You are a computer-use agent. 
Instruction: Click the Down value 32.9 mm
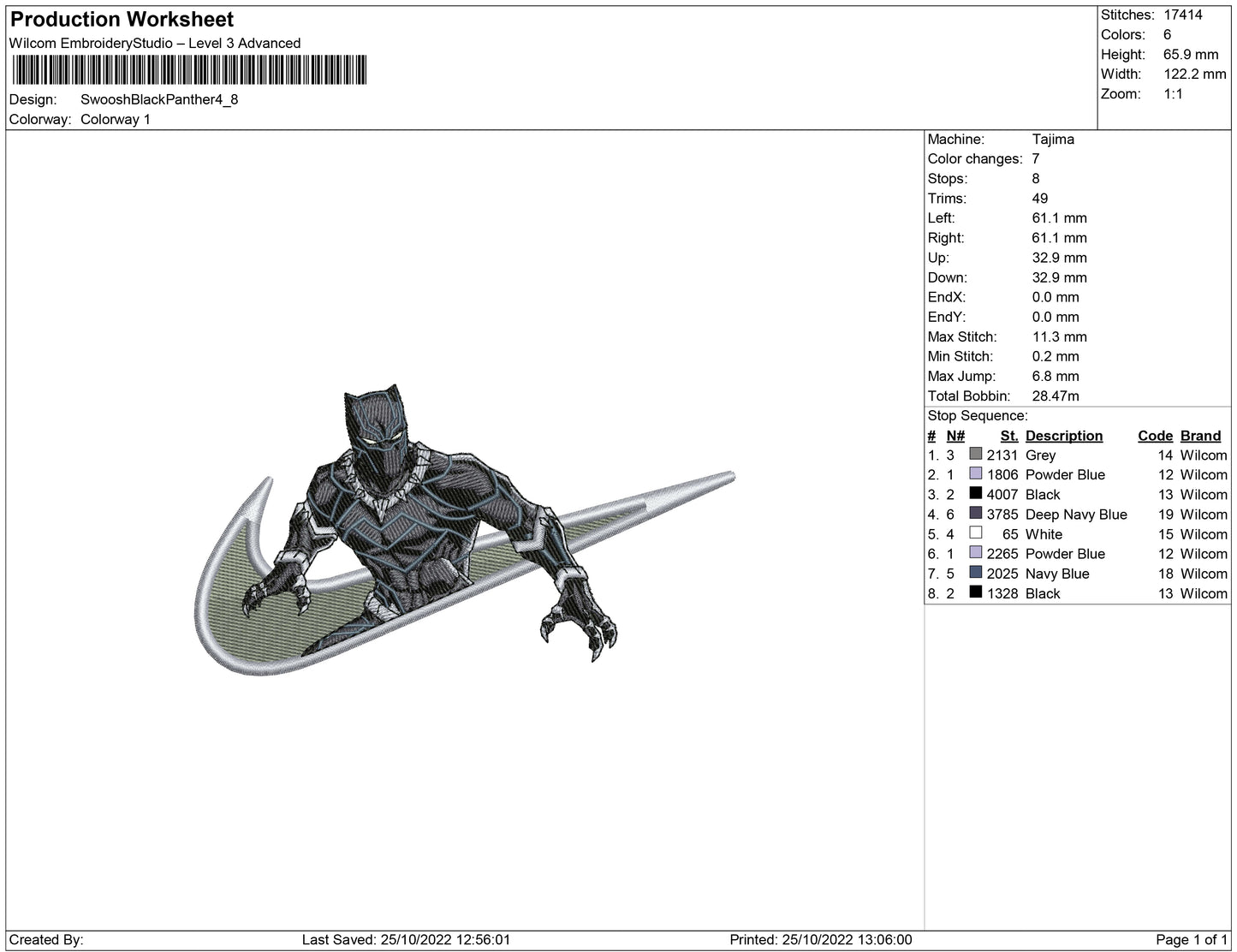pos(1060,277)
